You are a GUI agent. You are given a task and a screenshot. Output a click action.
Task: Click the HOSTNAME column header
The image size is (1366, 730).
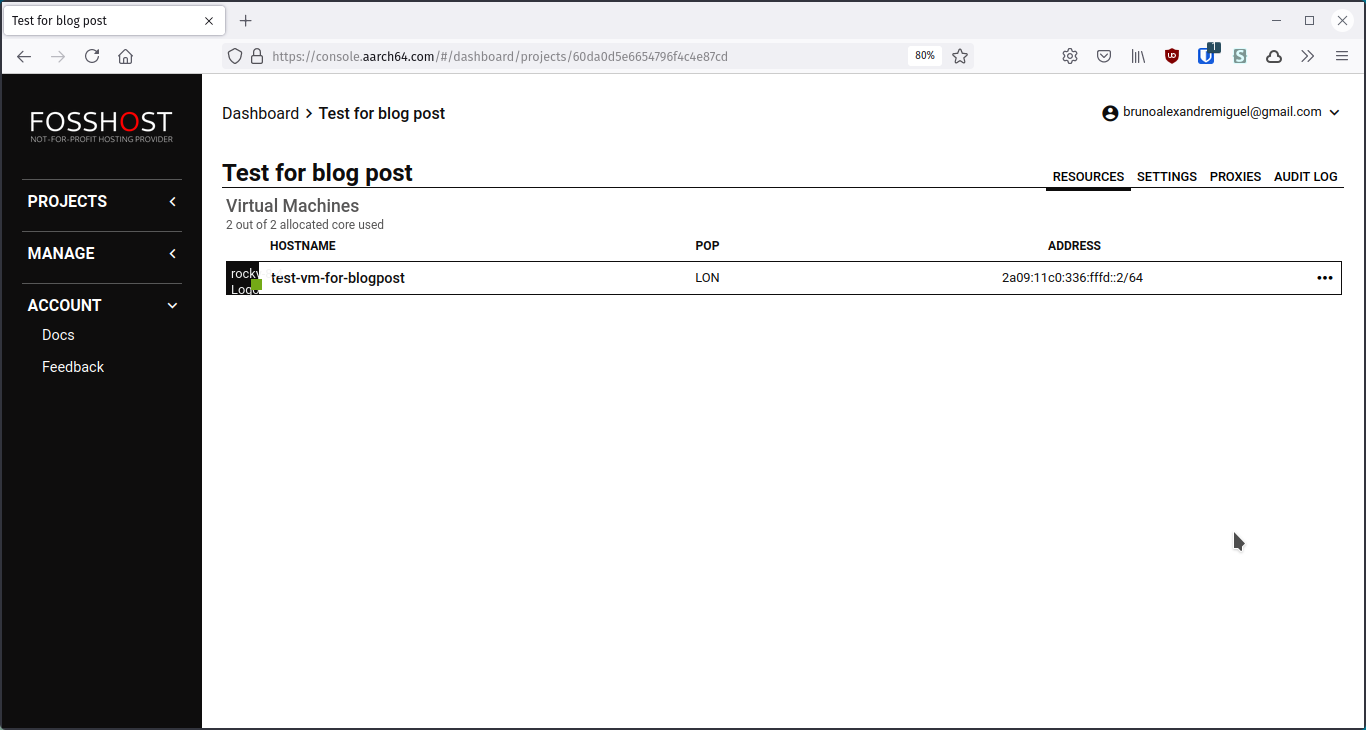[303, 246]
